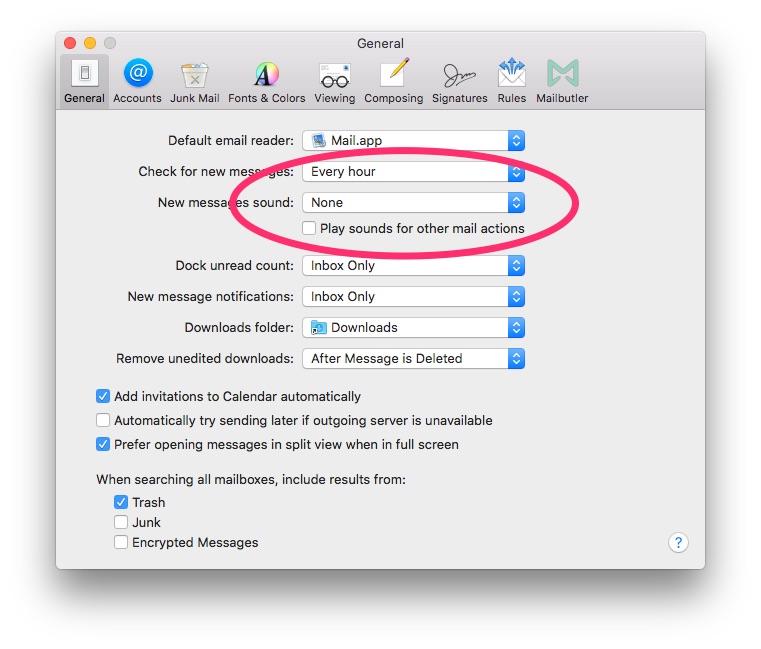Check Junk in search results

click(121, 522)
